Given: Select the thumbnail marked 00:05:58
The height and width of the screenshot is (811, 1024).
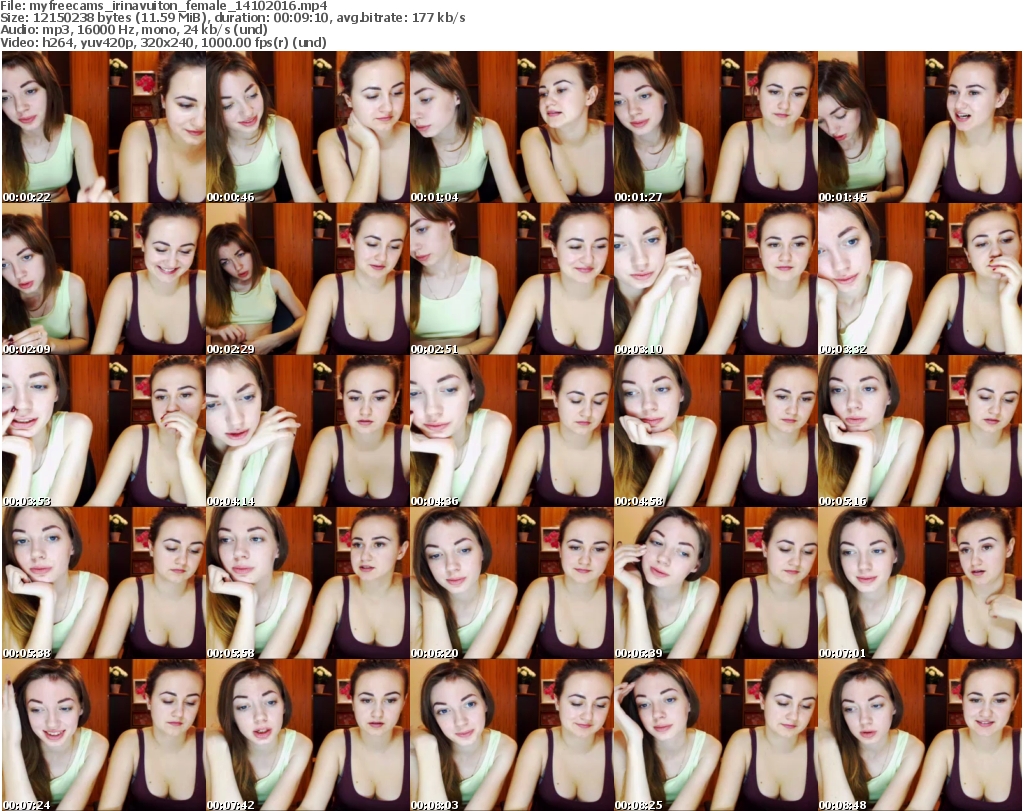Looking at the screenshot, I should (308, 583).
